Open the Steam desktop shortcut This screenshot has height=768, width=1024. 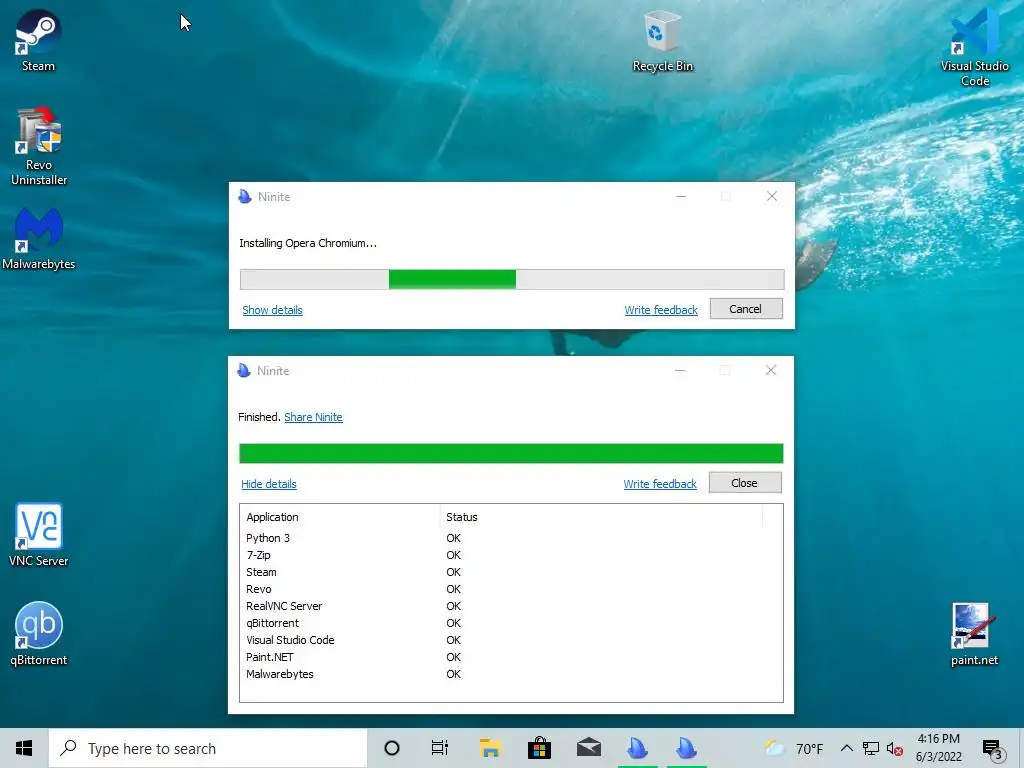38,40
